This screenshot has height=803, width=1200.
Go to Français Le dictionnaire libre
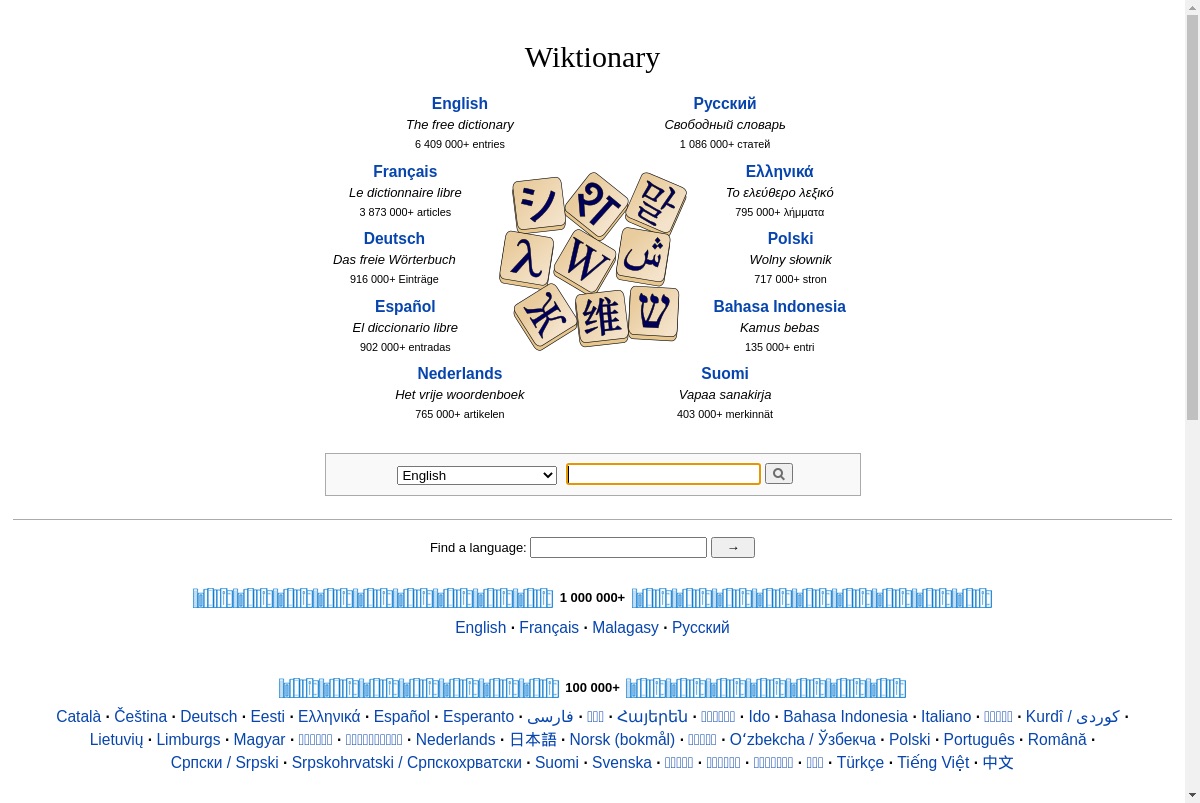point(405,172)
